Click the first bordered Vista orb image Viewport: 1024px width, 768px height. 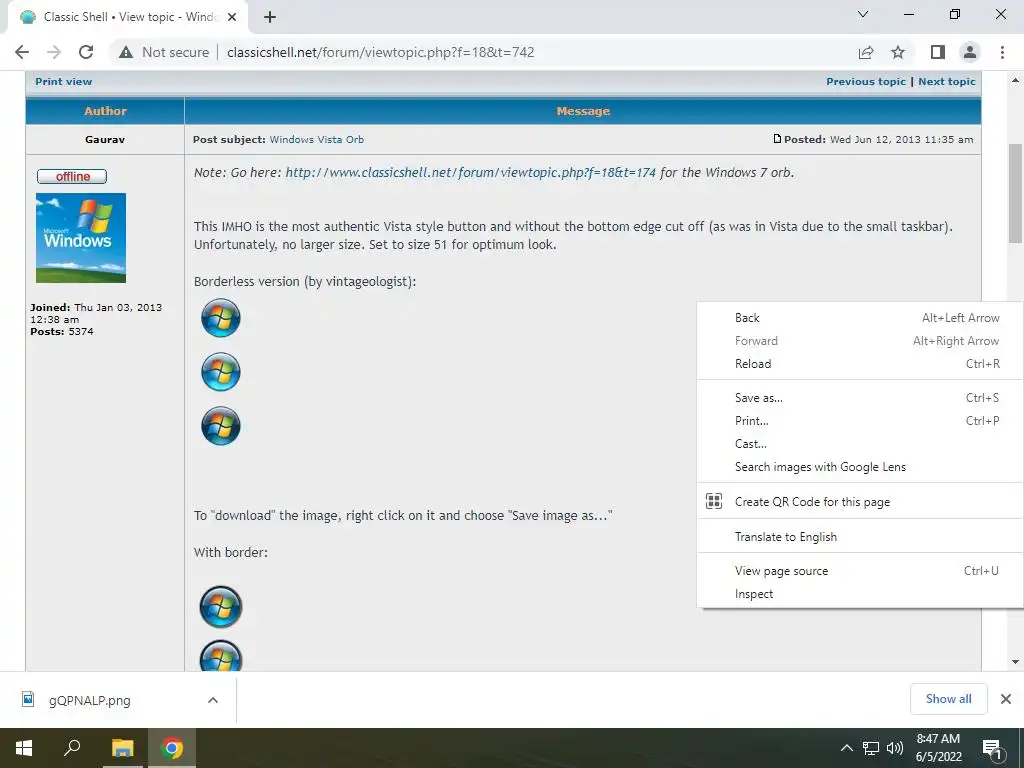(221, 607)
